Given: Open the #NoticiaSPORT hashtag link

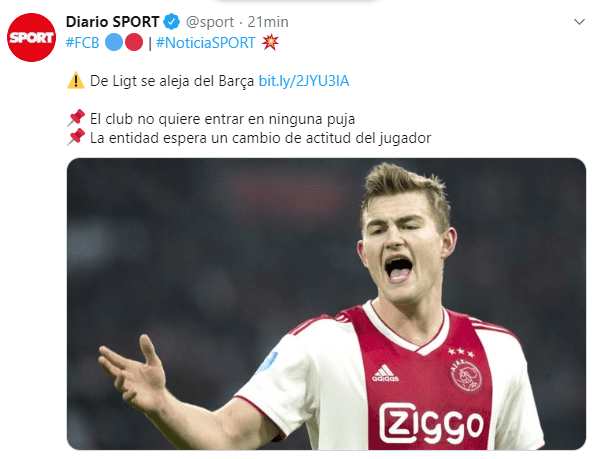Looking at the screenshot, I should (x=205, y=43).
